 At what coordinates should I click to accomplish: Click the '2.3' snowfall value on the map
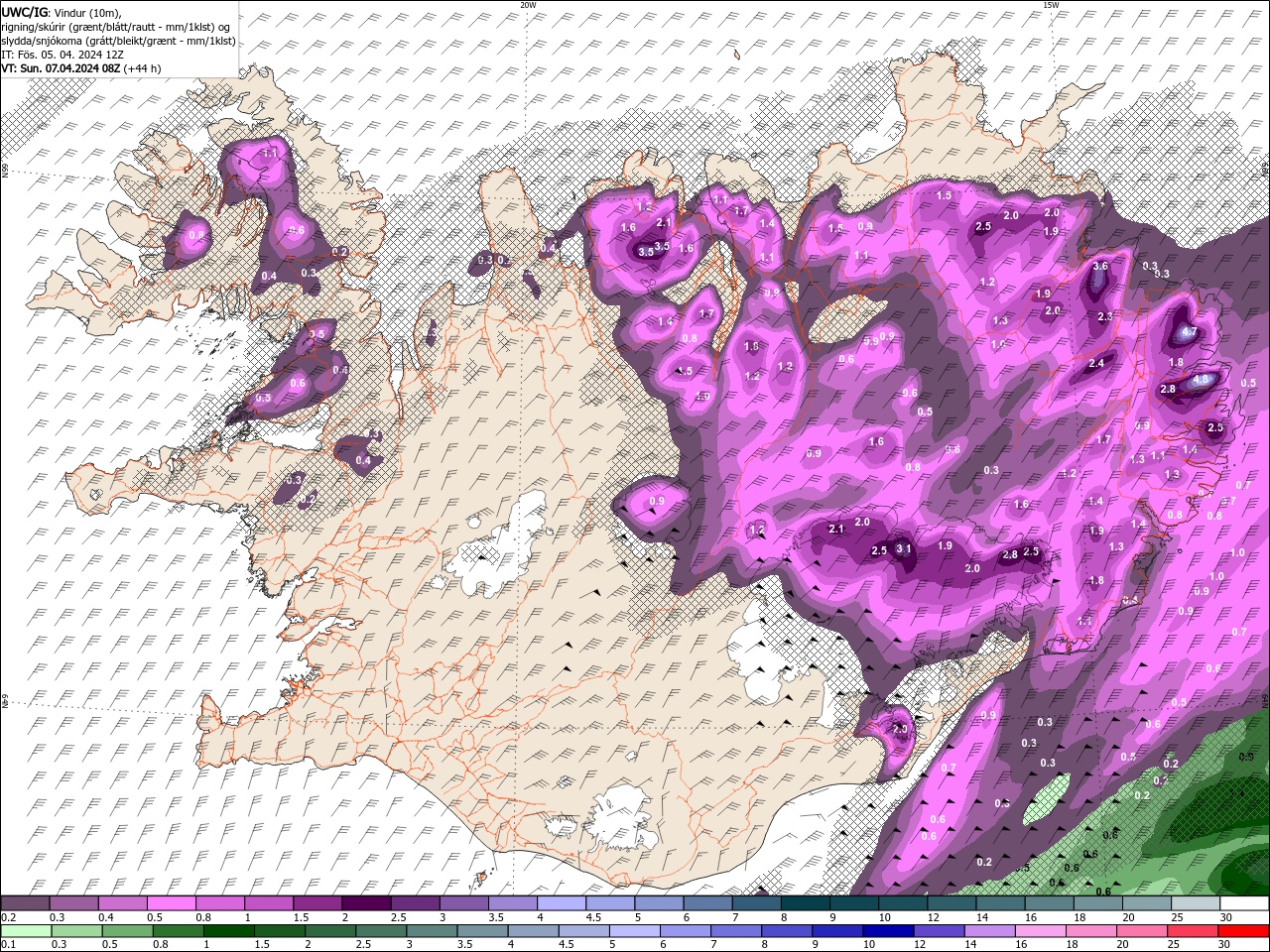pos(1106,316)
